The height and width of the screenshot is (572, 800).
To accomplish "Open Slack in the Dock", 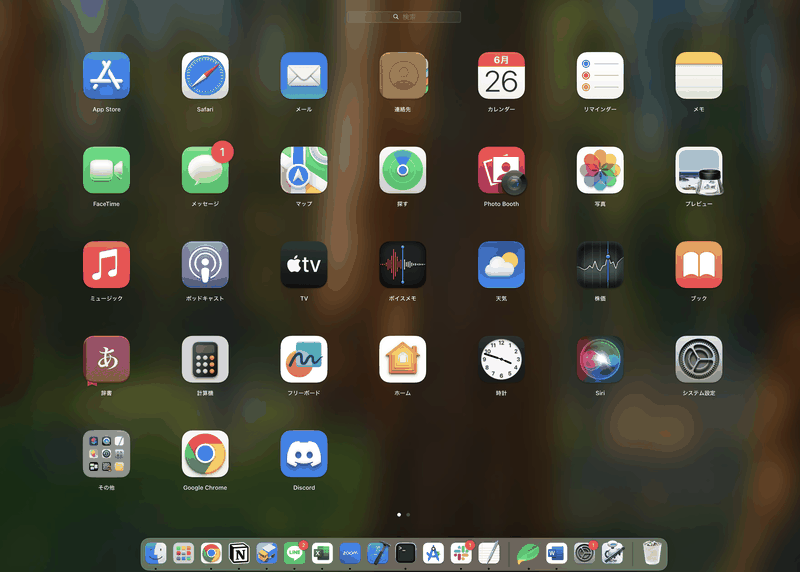I will pyautogui.click(x=461, y=553).
